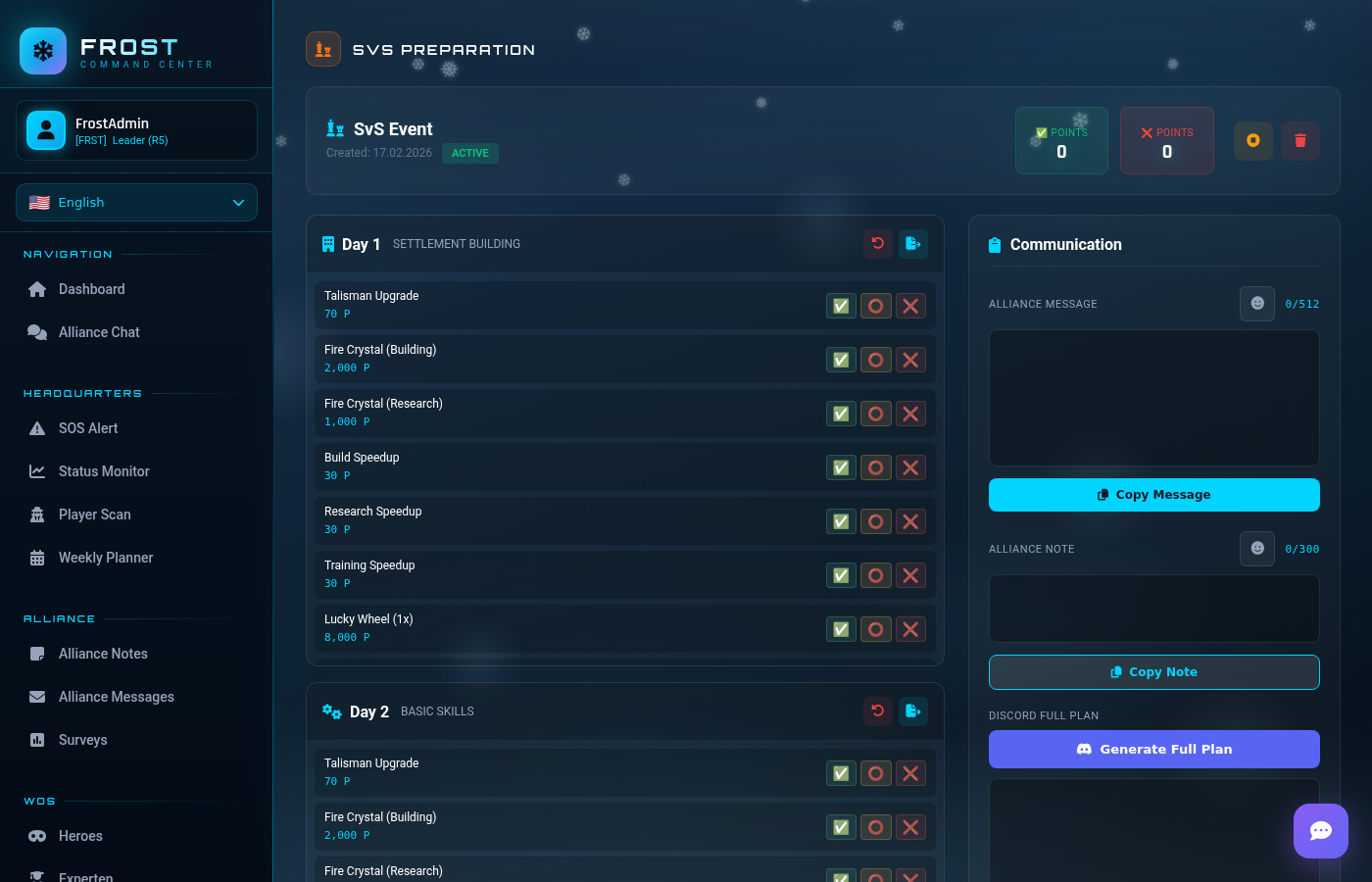Set Day 1 Build Speedup to the circle option

[876, 467]
